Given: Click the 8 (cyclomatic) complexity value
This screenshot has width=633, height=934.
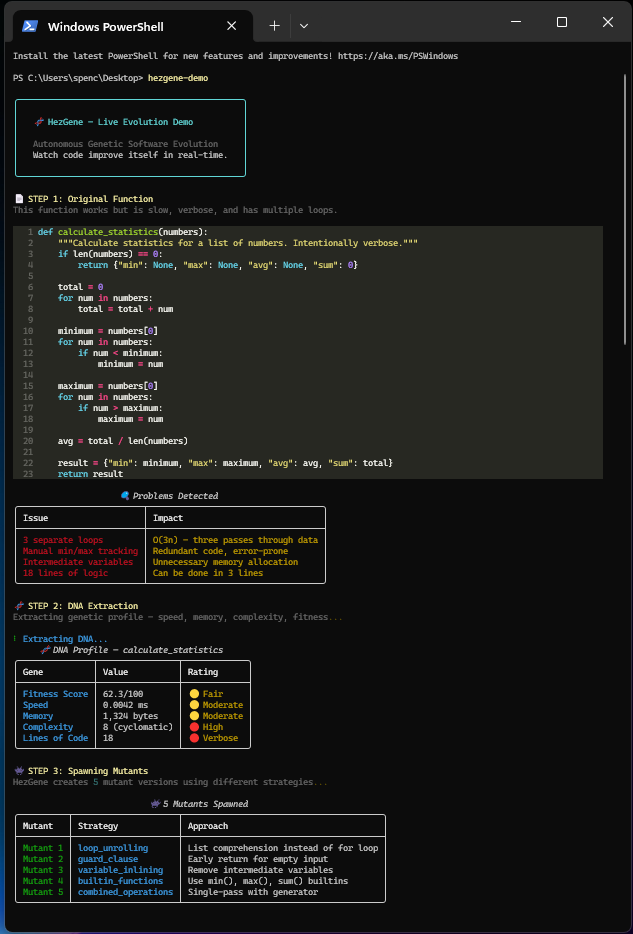Looking at the screenshot, I should pyautogui.click(x=138, y=727).
